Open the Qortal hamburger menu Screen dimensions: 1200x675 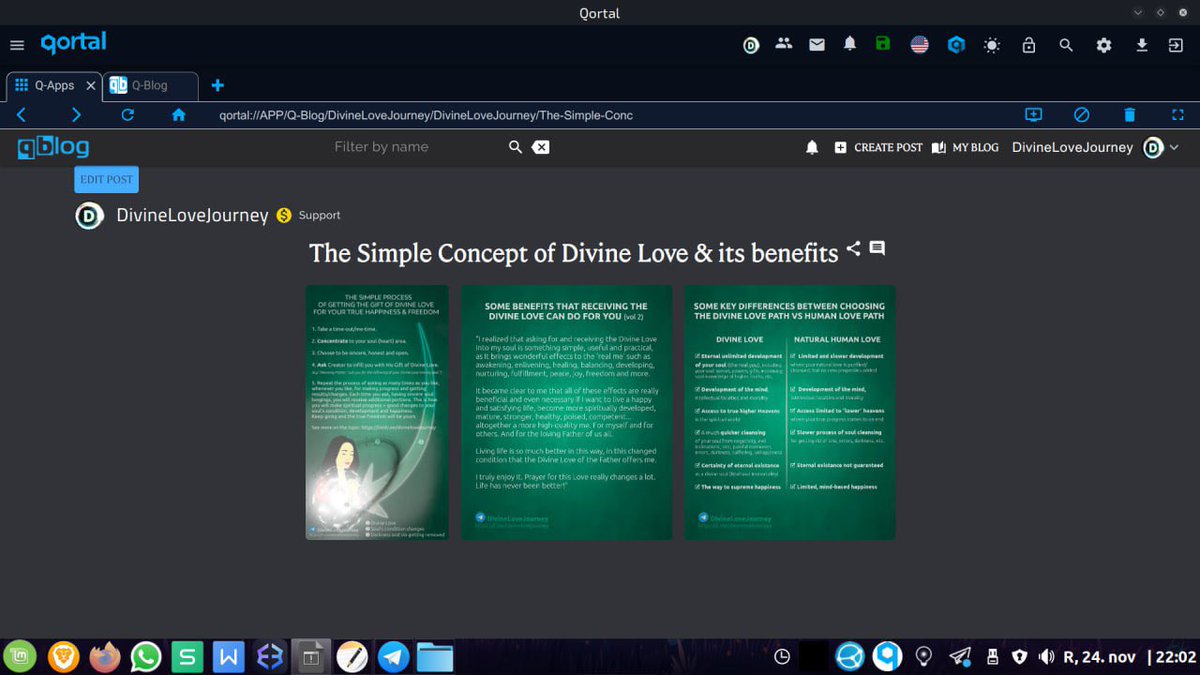[17, 45]
